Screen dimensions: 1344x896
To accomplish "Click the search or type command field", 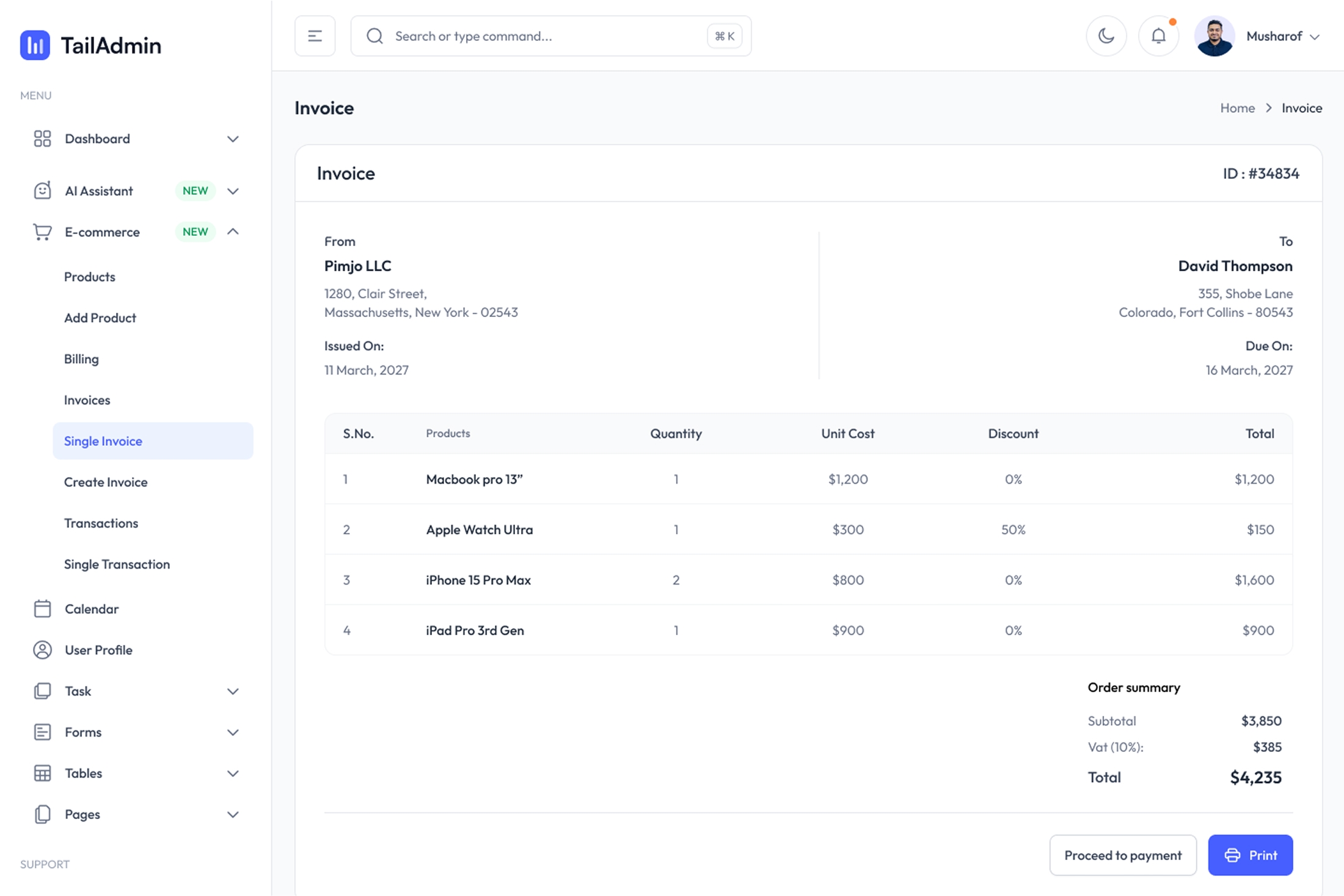I will pos(550,36).
